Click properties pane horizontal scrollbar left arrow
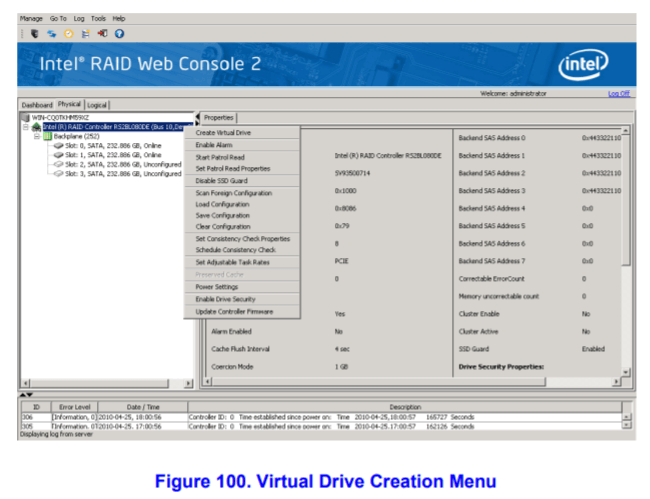The image size is (650, 499). [x=208, y=381]
